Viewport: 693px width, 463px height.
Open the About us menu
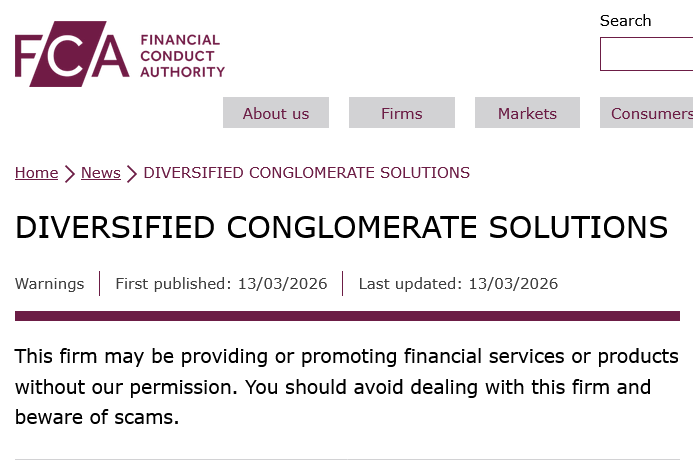(276, 113)
